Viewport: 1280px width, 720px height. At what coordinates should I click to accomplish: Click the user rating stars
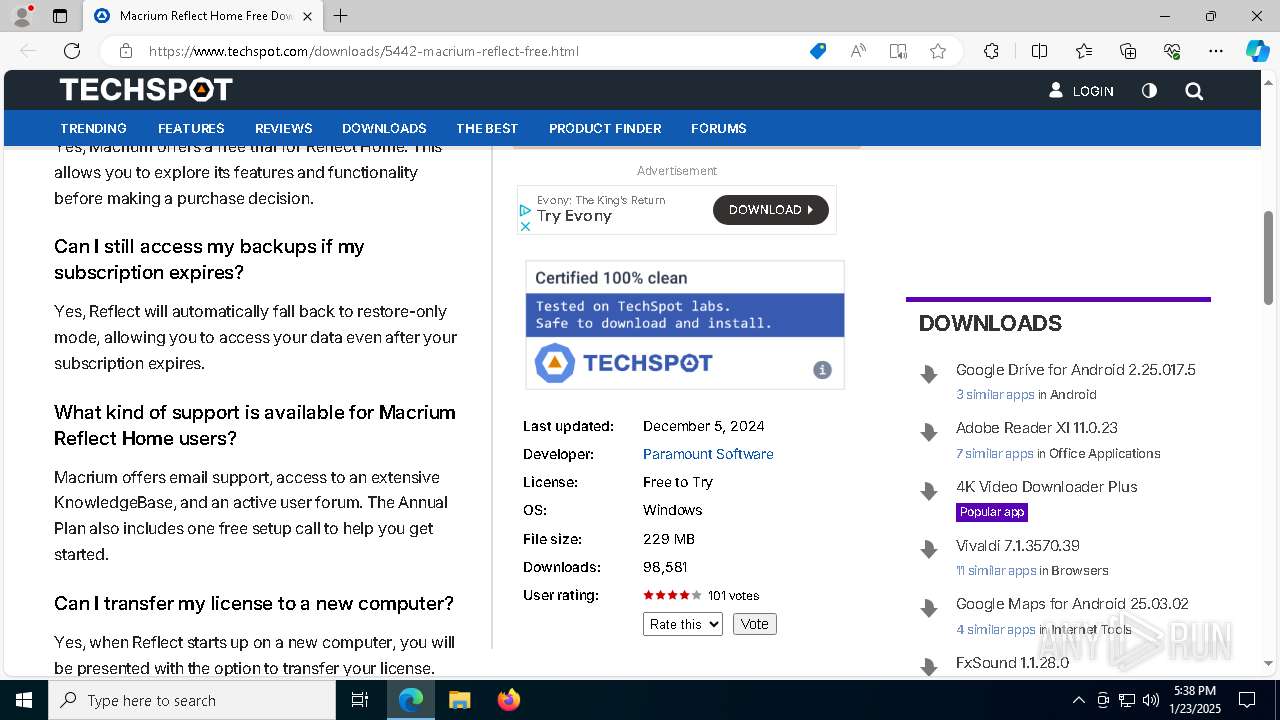pyautogui.click(x=672, y=595)
